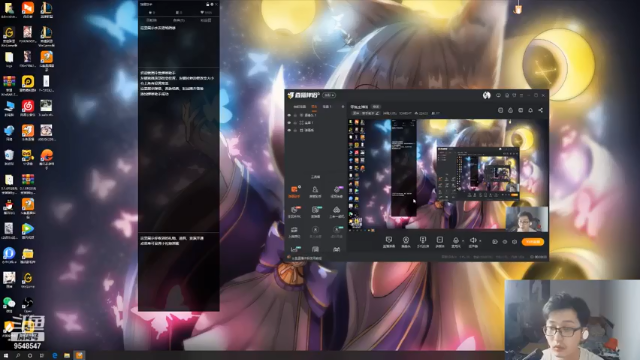This screenshot has height=360, width=640.
Task: Open File Explorer from the taskbar
Action: 67,356
